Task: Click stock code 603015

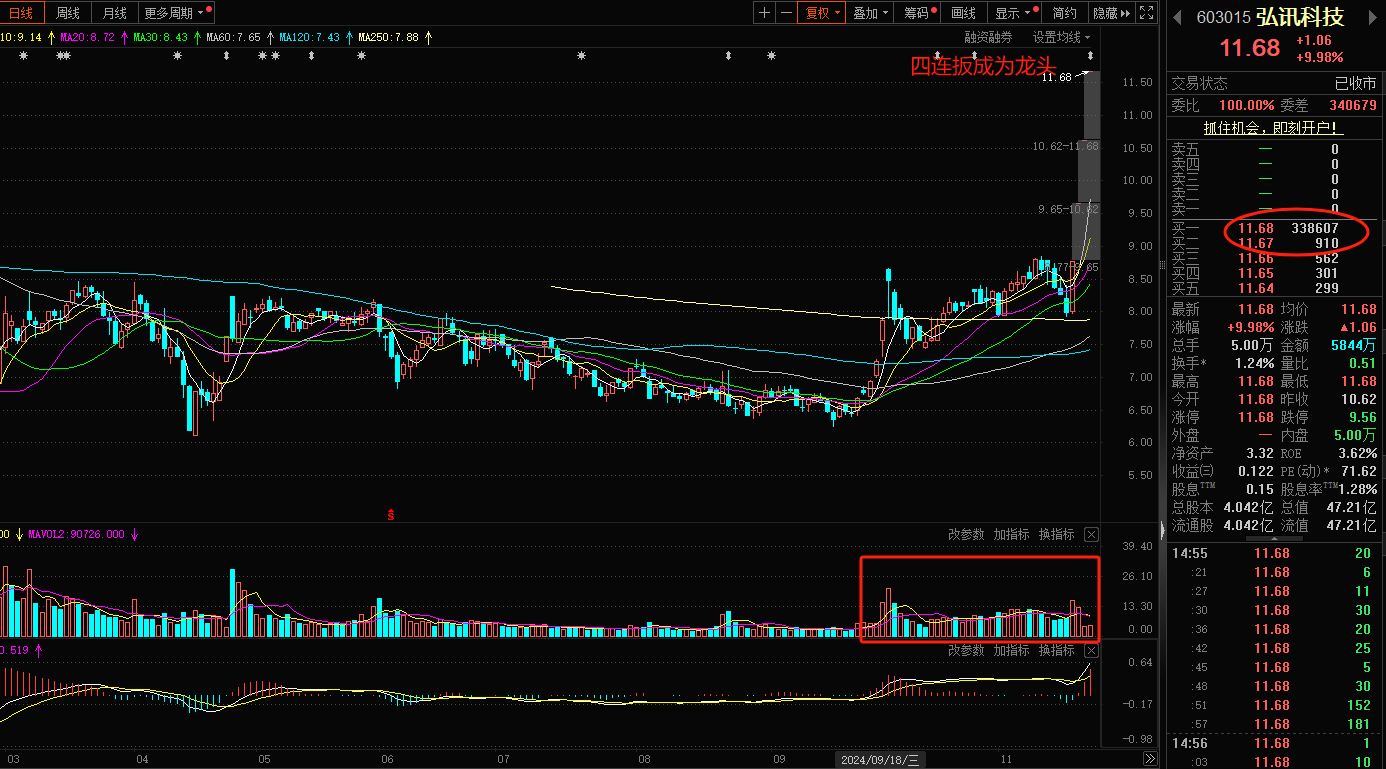Action: pyautogui.click(x=1223, y=18)
